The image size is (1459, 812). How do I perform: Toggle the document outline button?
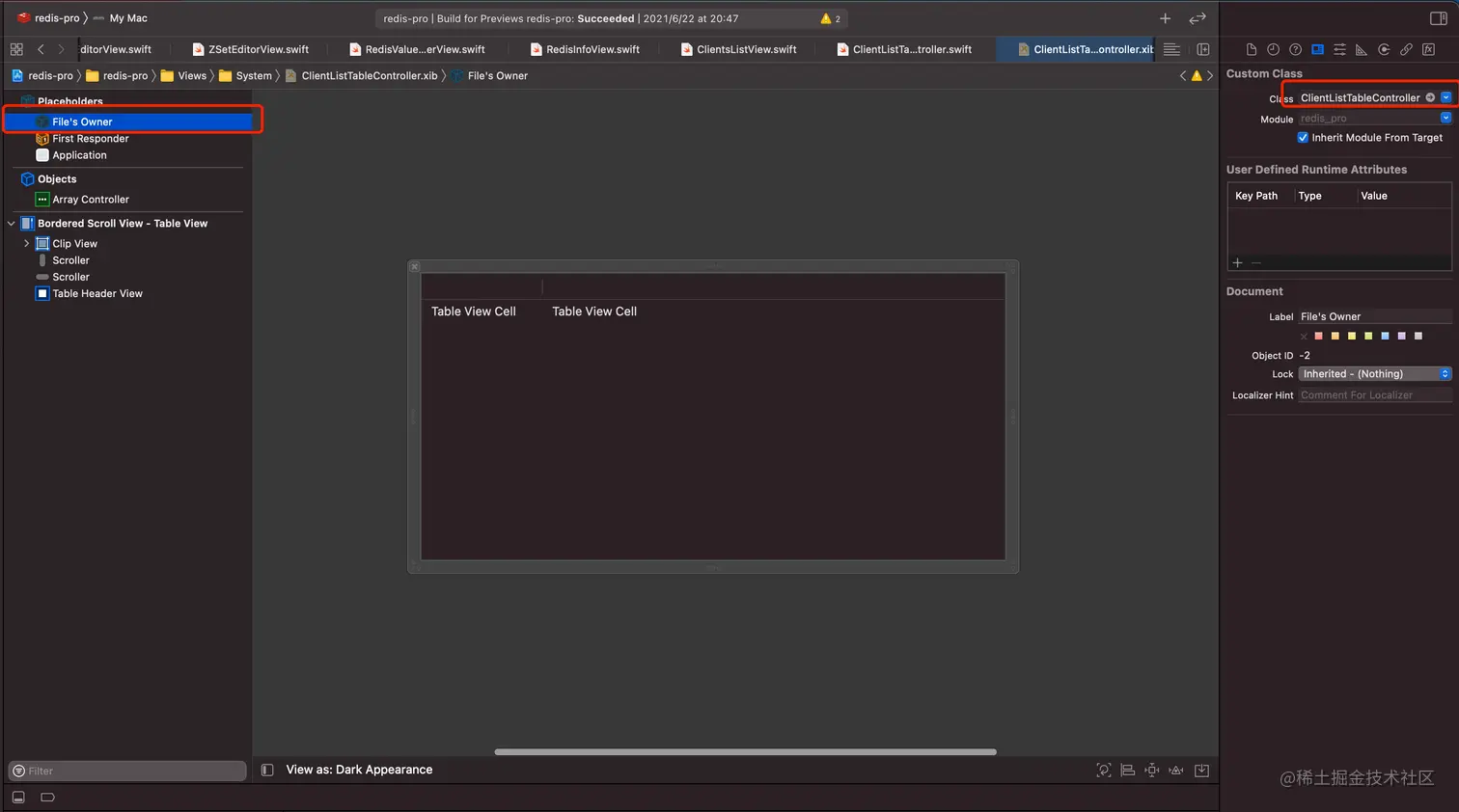click(x=267, y=770)
